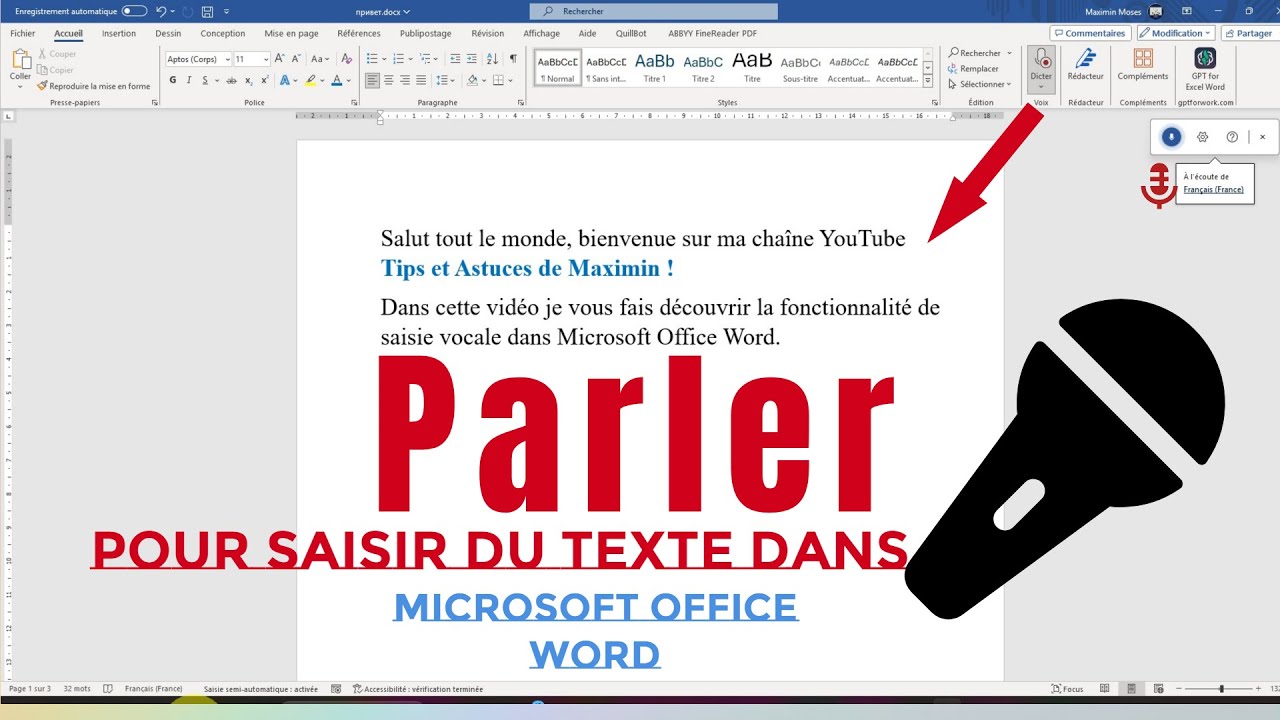Open the Fichier menu

tap(23, 33)
